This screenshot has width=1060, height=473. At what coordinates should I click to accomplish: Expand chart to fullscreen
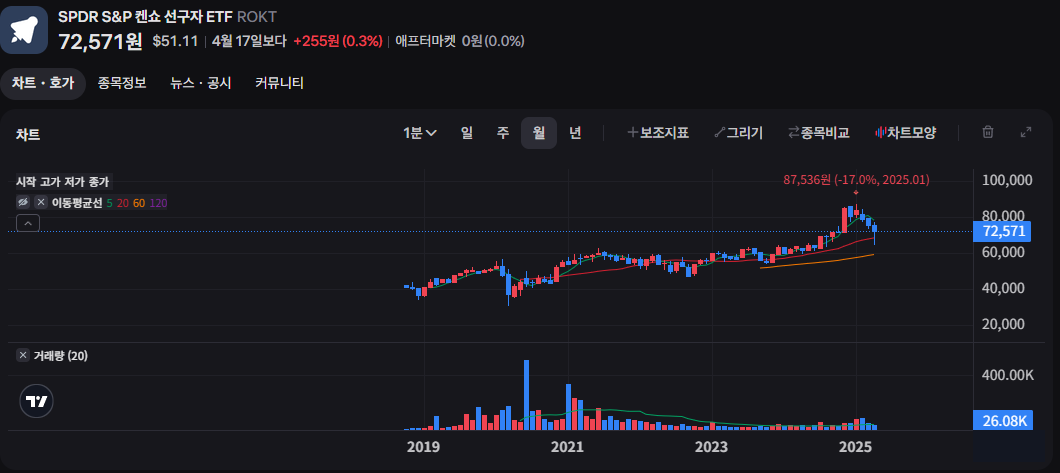1026,132
